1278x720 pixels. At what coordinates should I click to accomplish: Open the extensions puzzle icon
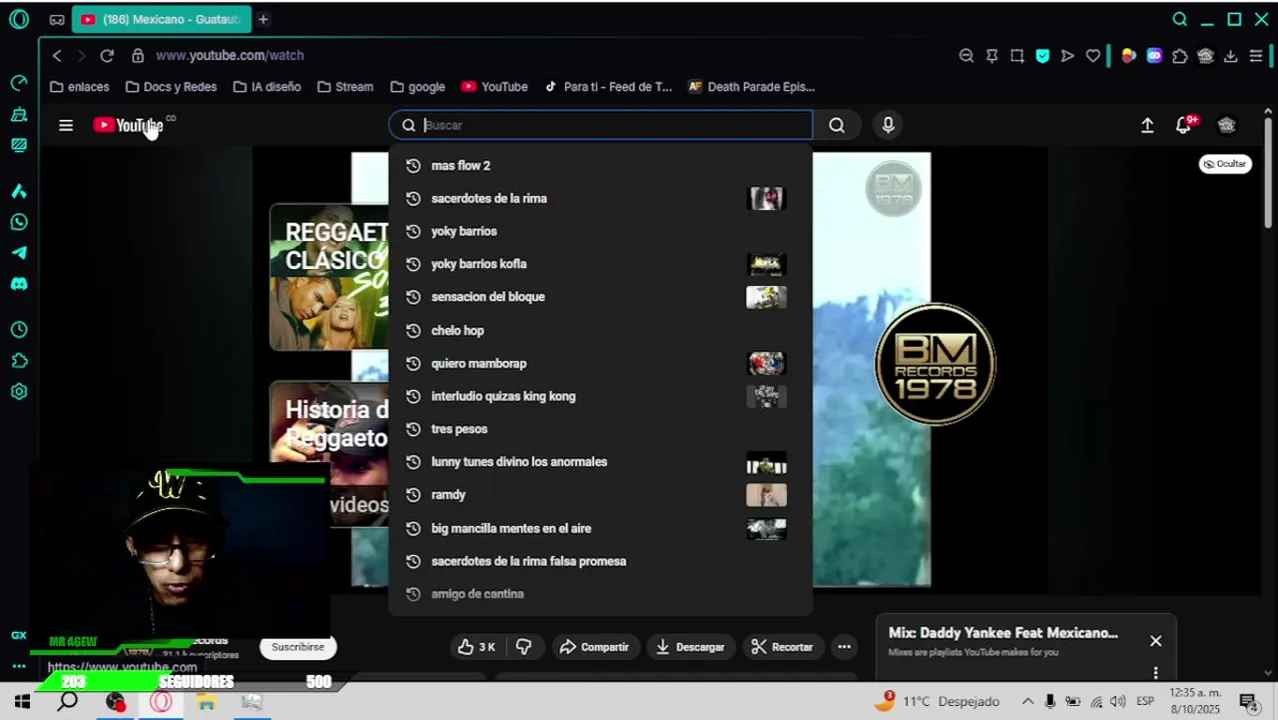pyautogui.click(x=1180, y=56)
